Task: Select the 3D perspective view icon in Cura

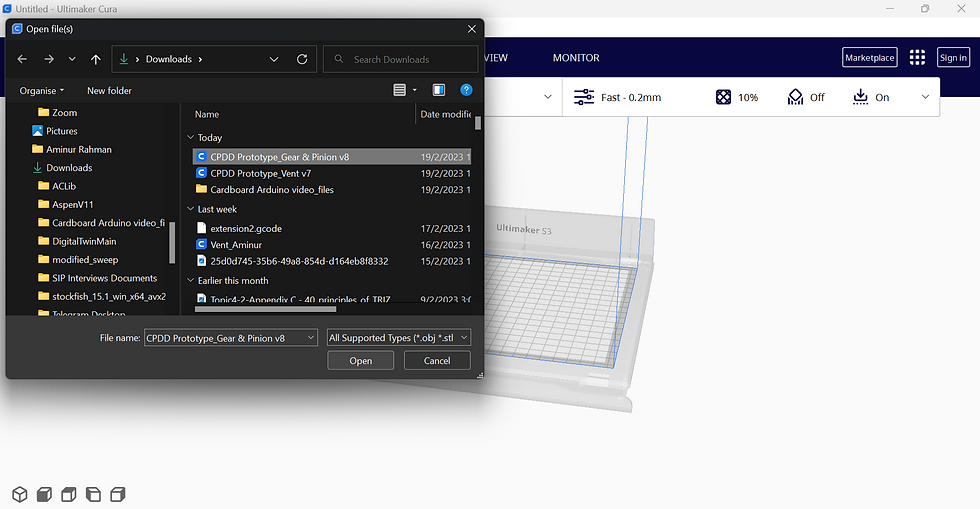Action: coord(20,495)
